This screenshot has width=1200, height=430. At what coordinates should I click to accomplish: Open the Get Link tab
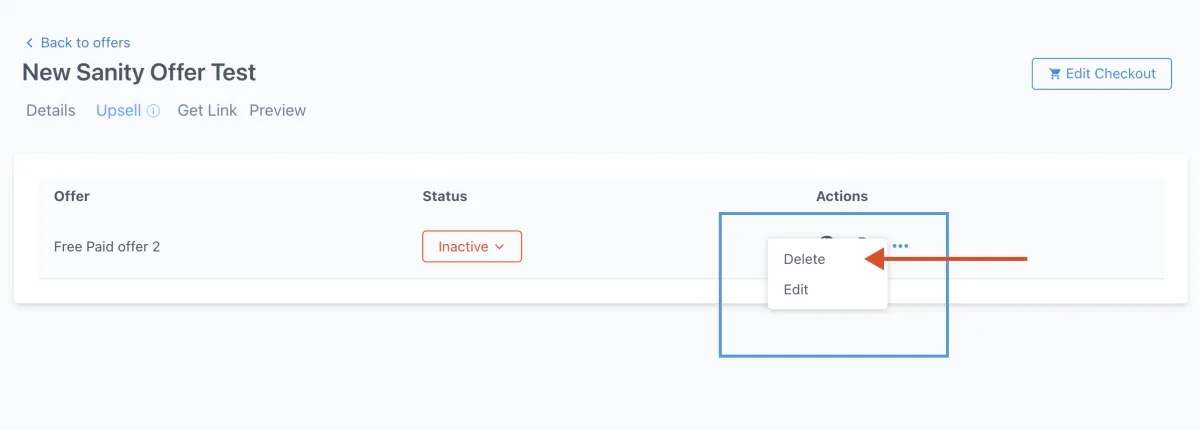[x=207, y=111]
